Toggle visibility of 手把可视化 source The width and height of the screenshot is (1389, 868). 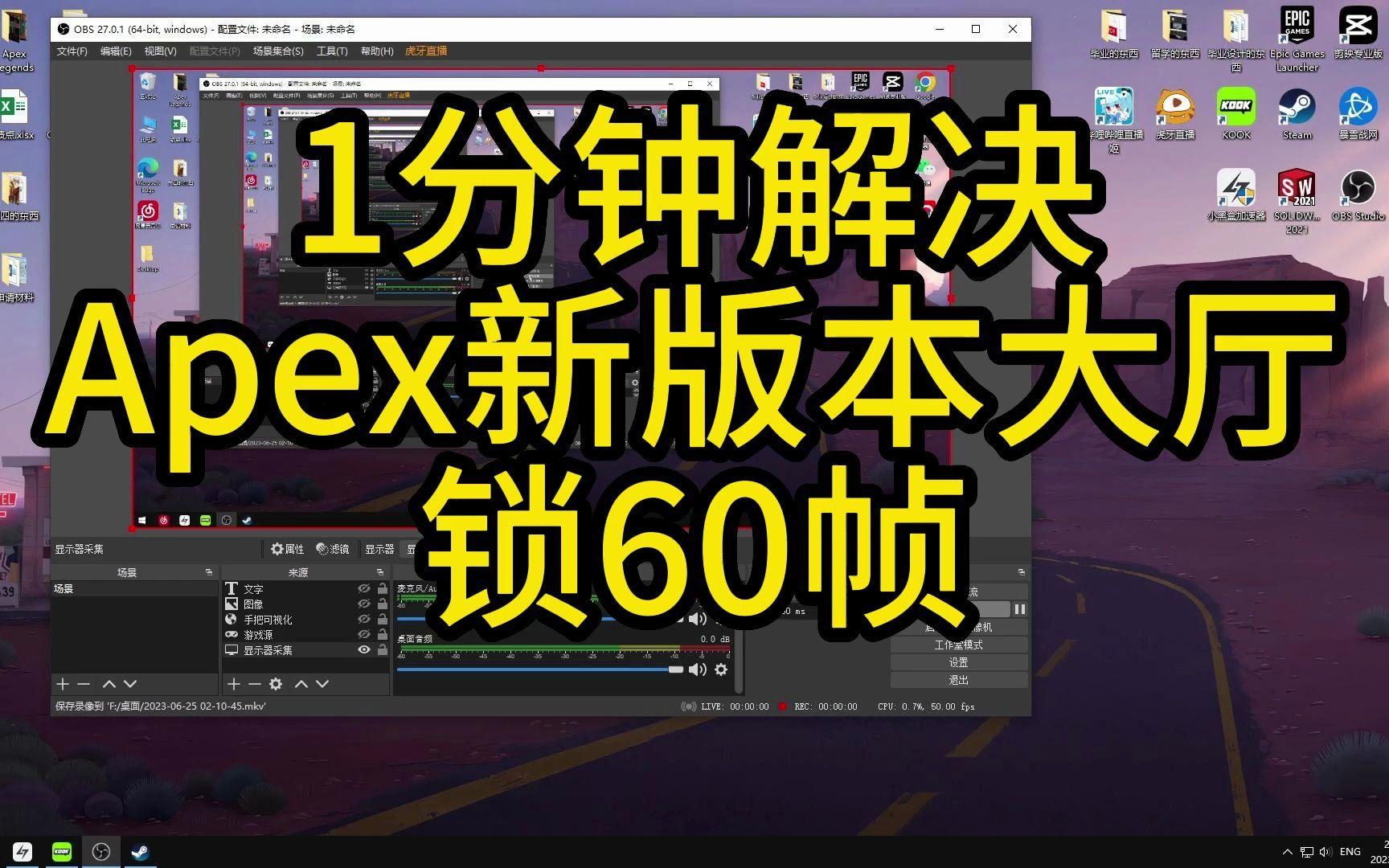364,620
